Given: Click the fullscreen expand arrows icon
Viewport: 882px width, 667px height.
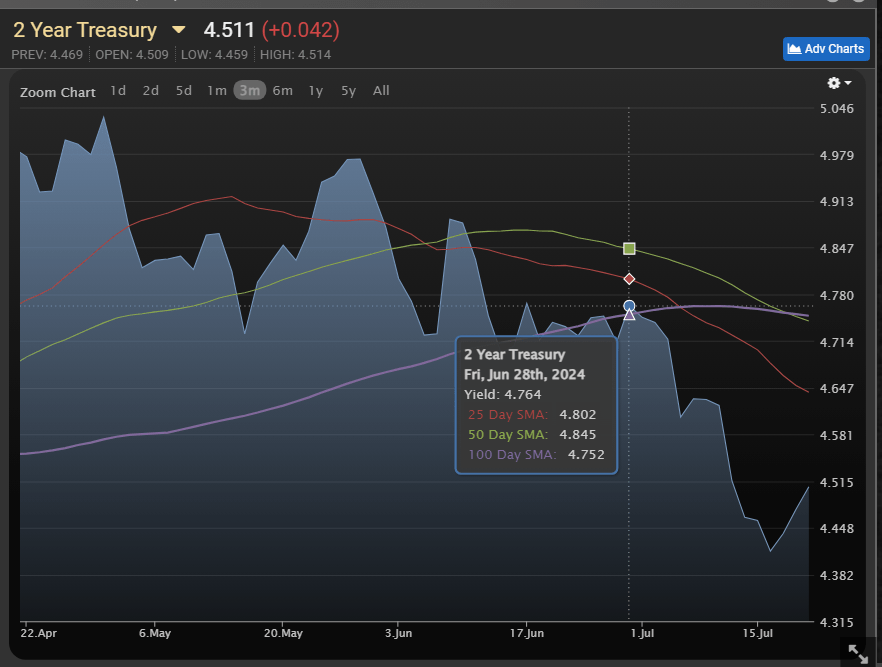Looking at the screenshot, I should [858, 654].
